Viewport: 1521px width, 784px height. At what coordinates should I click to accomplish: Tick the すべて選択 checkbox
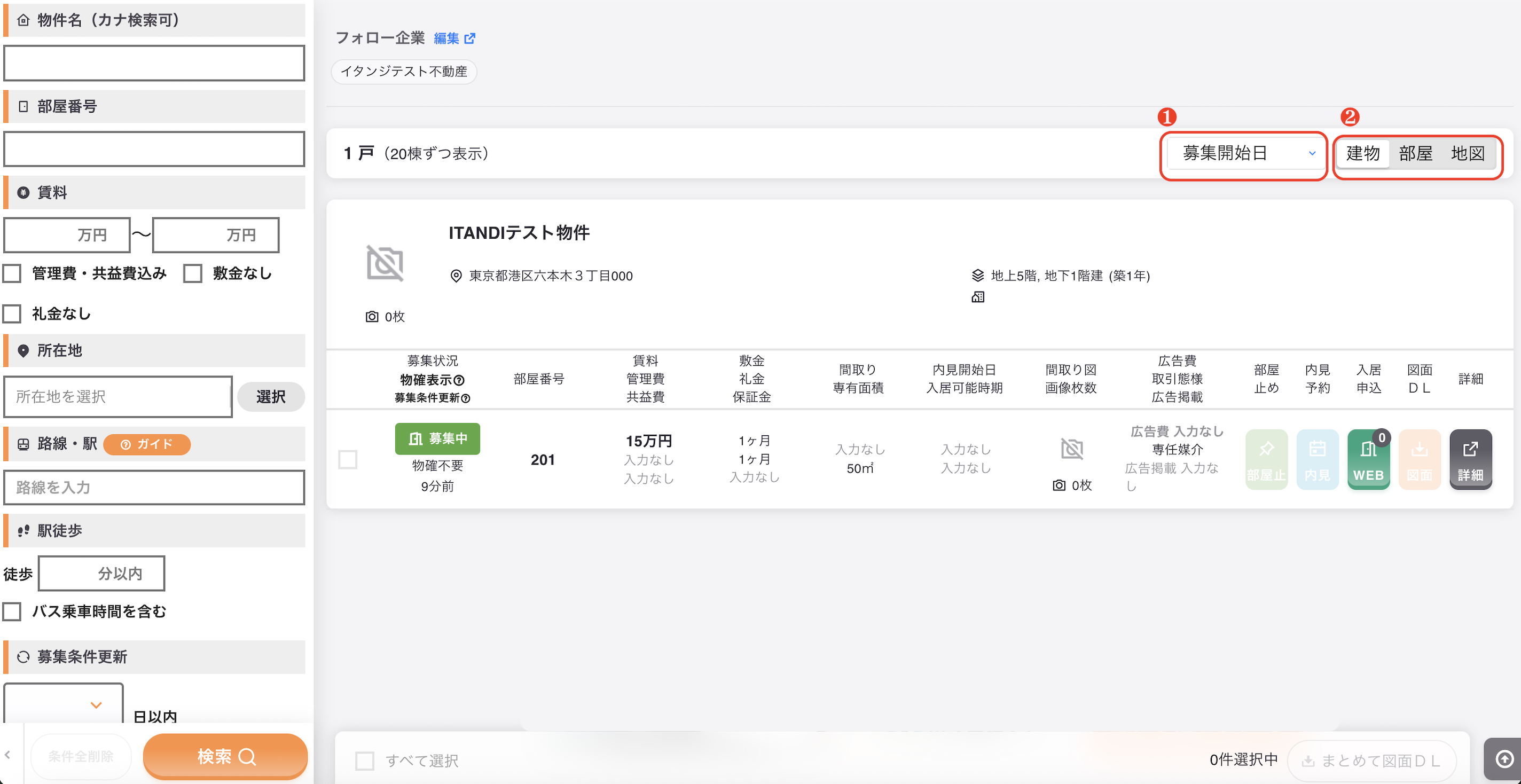point(364,761)
